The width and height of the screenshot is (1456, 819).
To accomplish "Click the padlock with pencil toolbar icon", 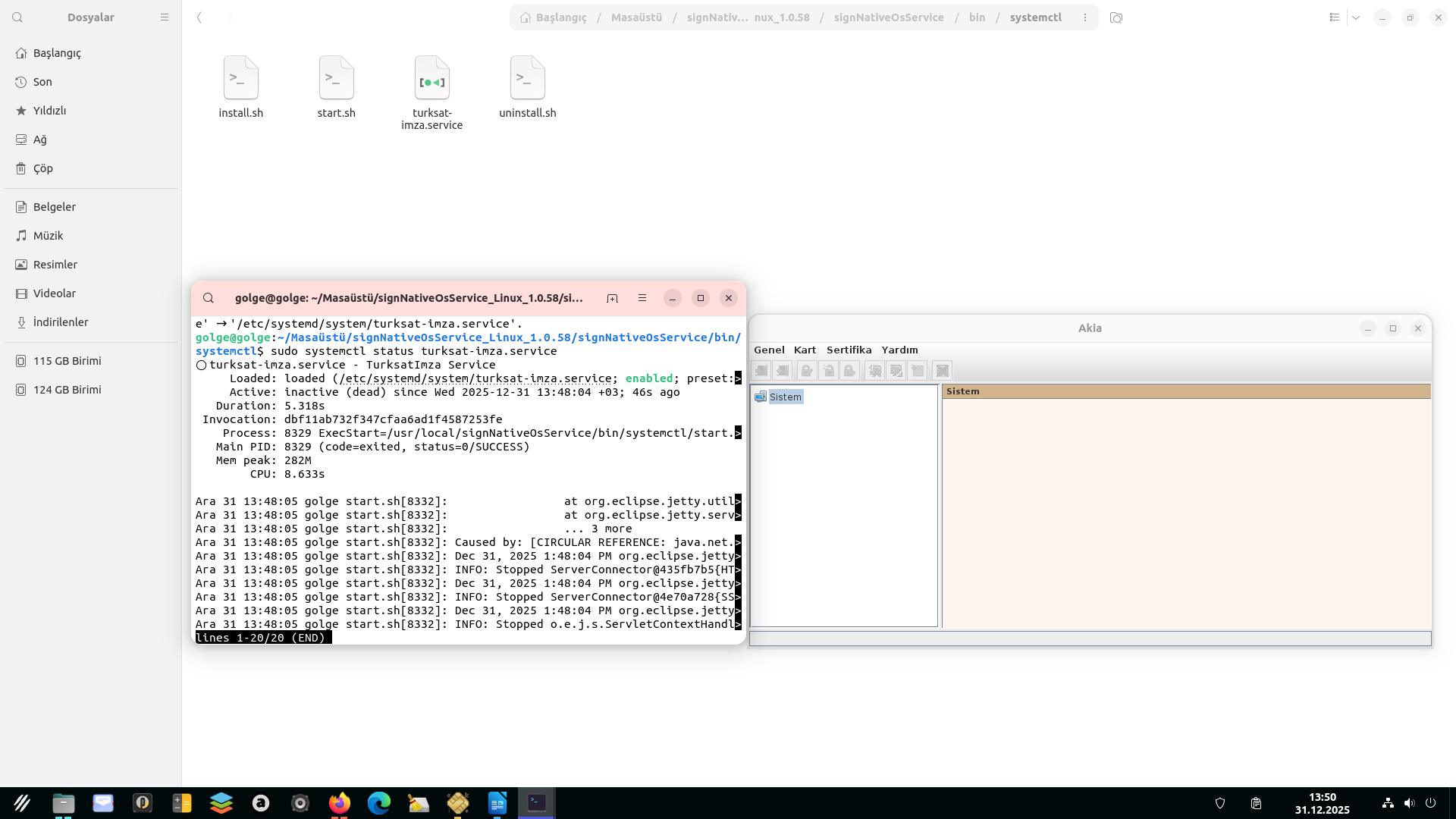I will pyautogui.click(x=807, y=371).
